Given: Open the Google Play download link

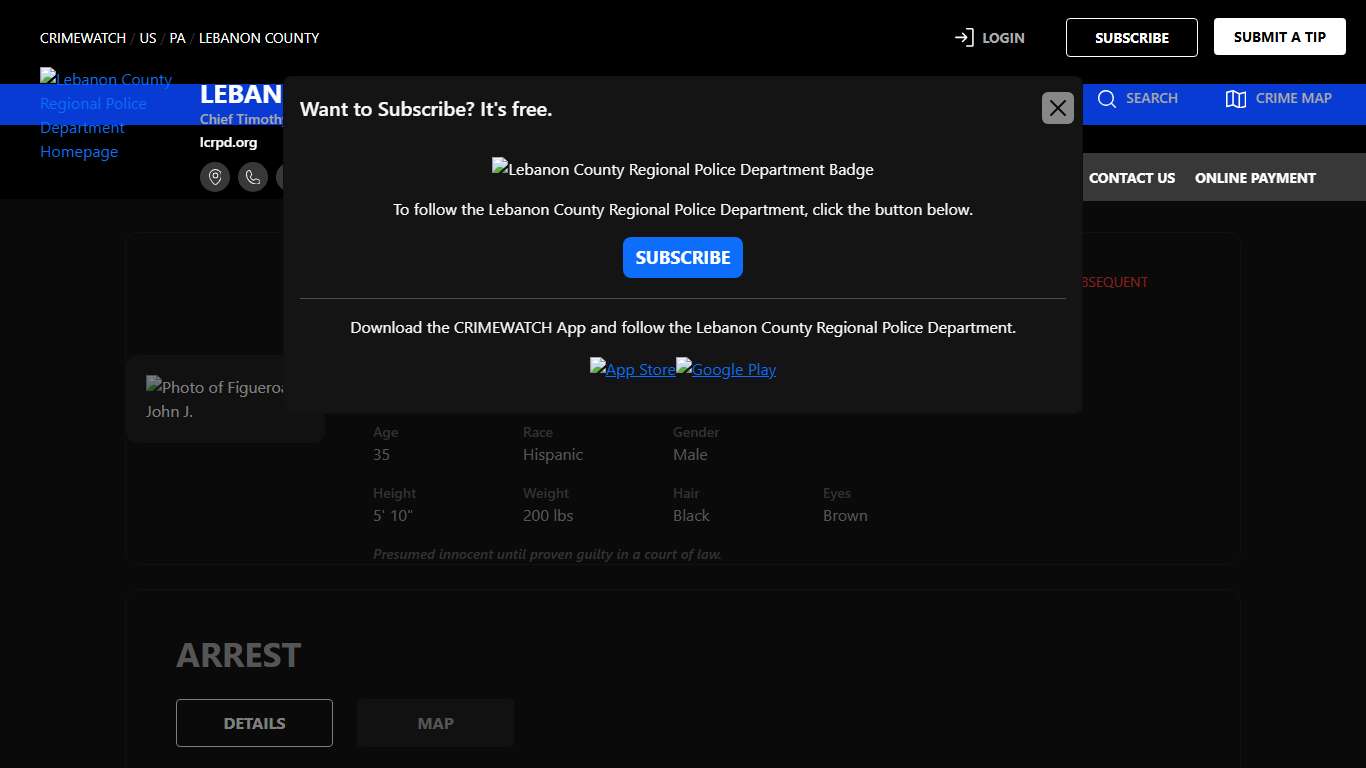Looking at the screenshot, I should (726, 369).
